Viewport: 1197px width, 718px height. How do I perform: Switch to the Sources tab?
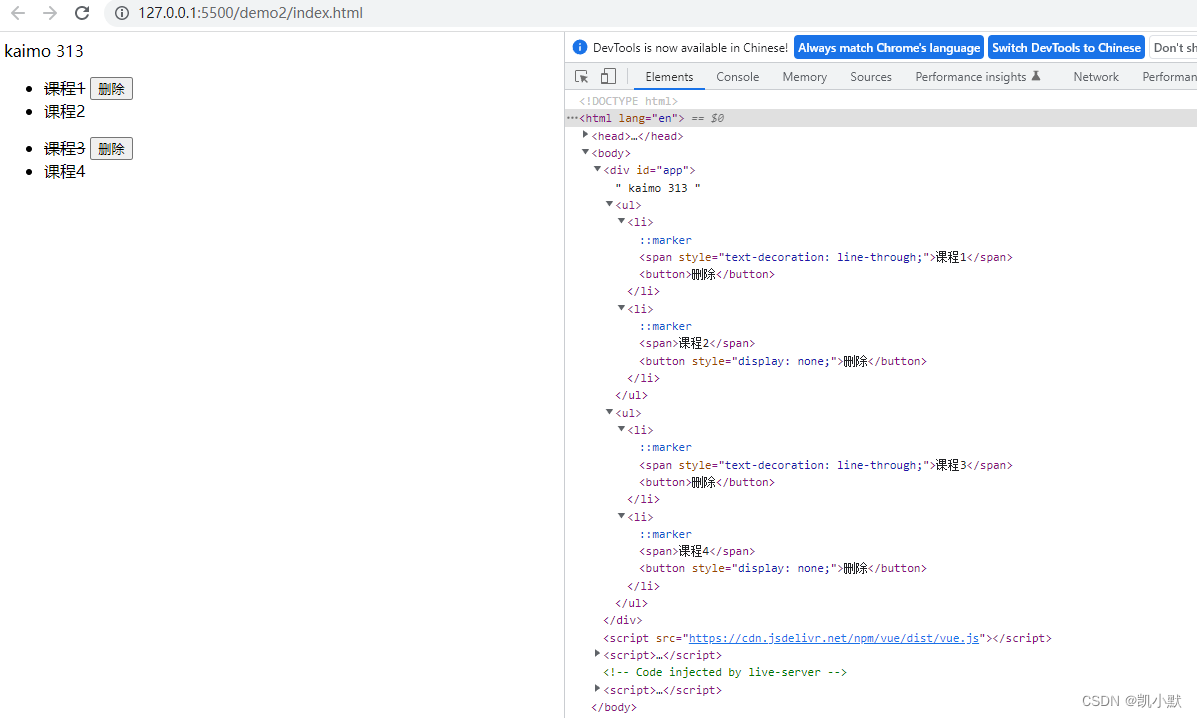tap(871, 76)
